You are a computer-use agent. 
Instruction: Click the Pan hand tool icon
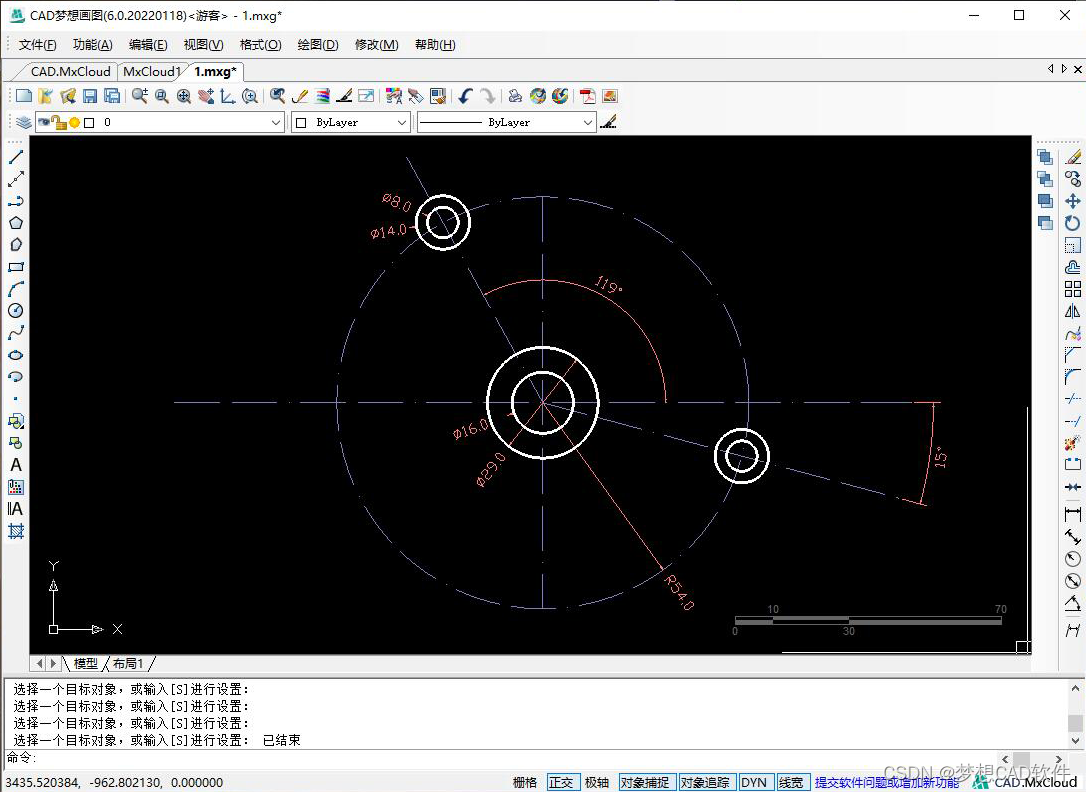pyautogui.click(x=206, y=96)
